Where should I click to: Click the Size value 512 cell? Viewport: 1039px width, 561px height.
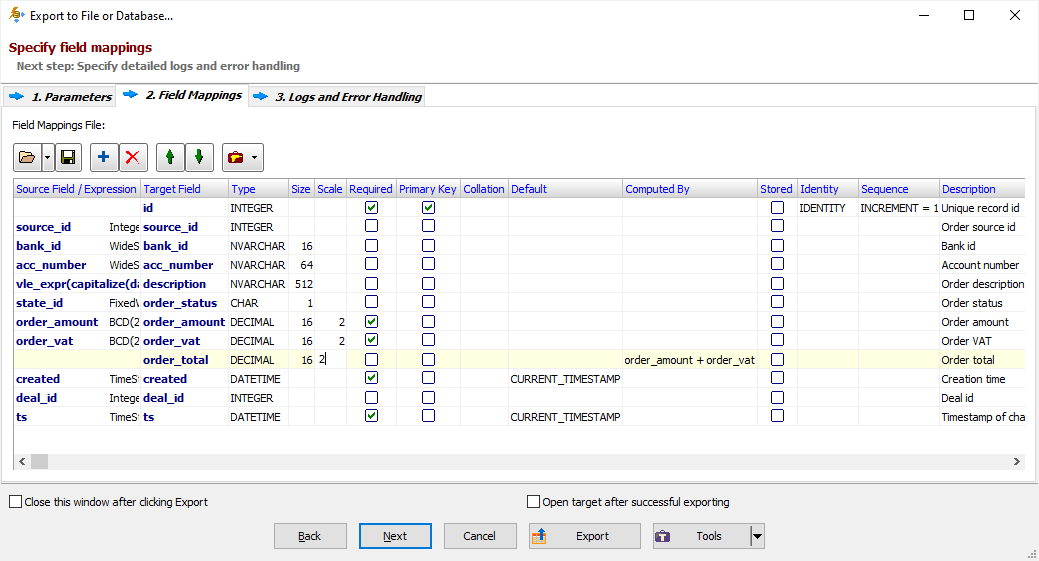point(301,283)
